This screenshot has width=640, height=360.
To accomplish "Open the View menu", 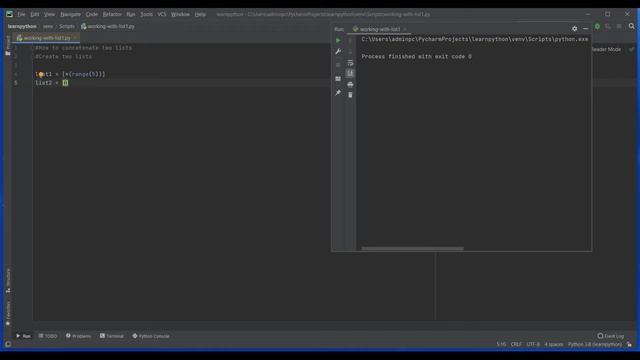I will [49, 14].
